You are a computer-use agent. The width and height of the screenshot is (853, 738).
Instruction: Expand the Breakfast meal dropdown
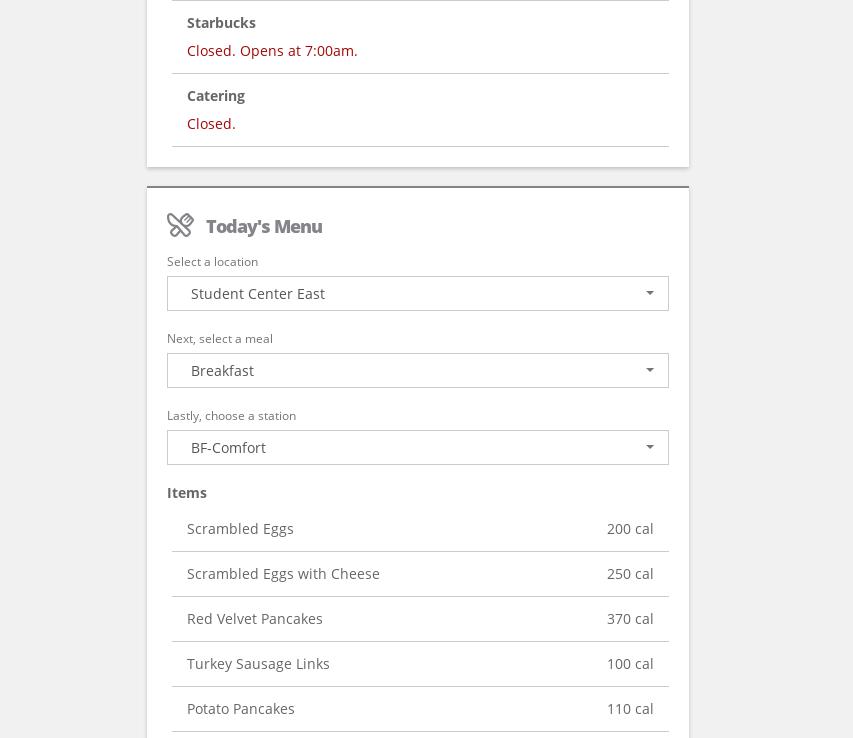pyautogui.click(x=417, y=371)
